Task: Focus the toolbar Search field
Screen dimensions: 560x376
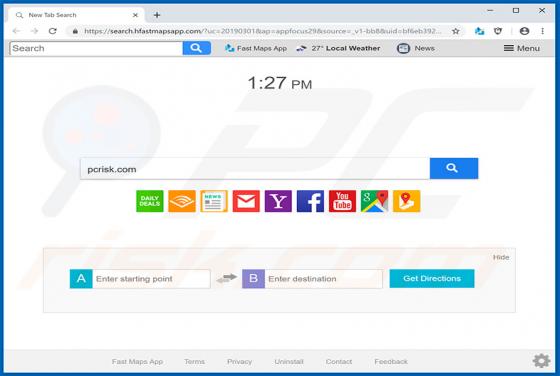Action: coord(96,48)
